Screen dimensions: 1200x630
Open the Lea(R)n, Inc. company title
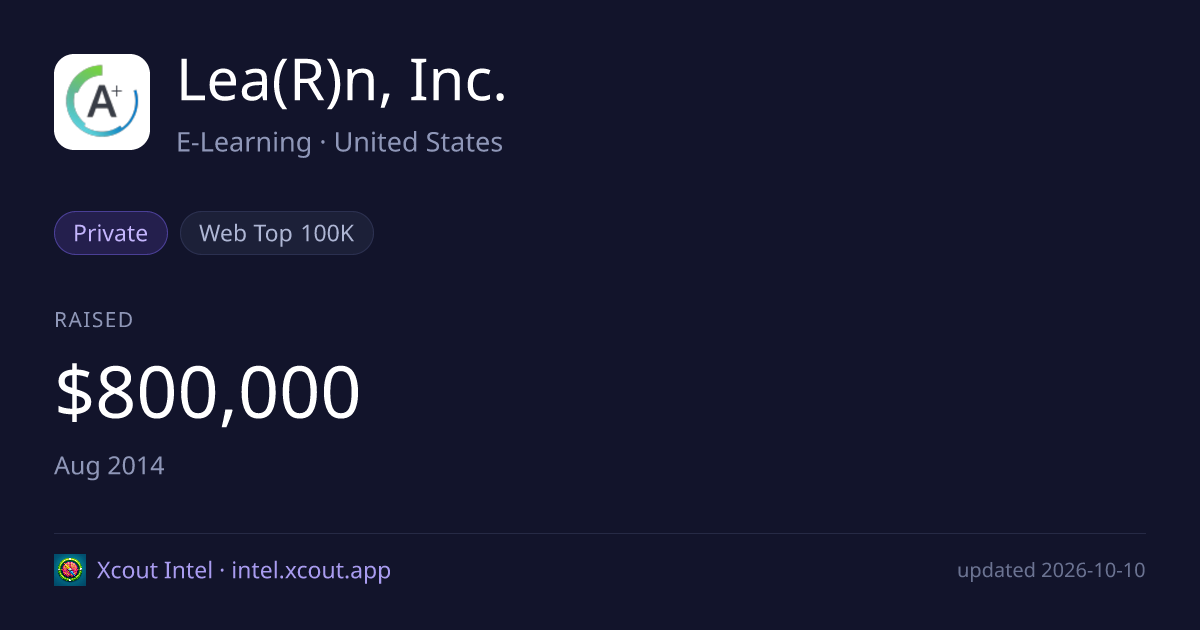(342, 82)
